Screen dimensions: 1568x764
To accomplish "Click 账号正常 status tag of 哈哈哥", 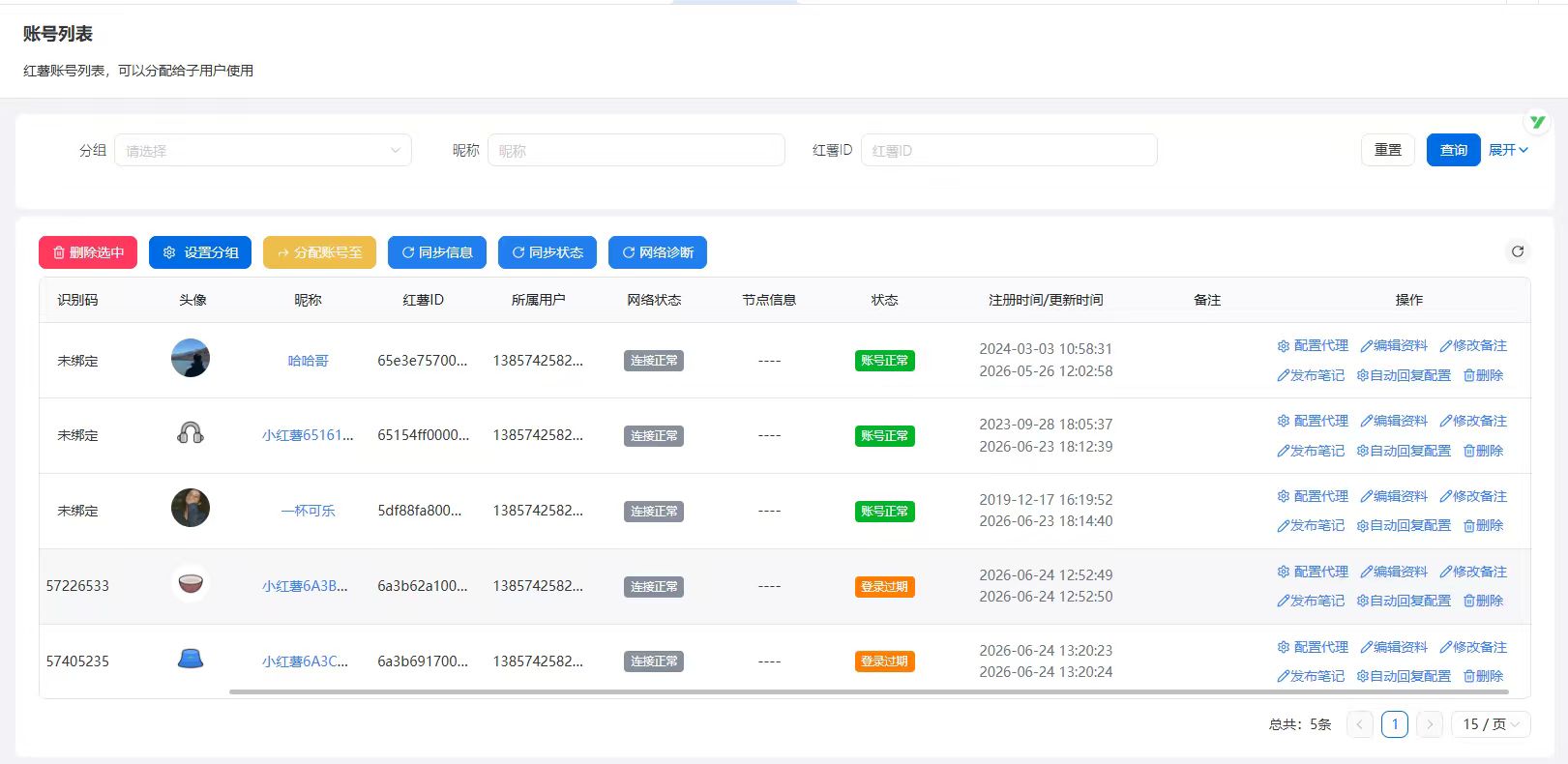I will pyautogui.click(x=884, y=361).
